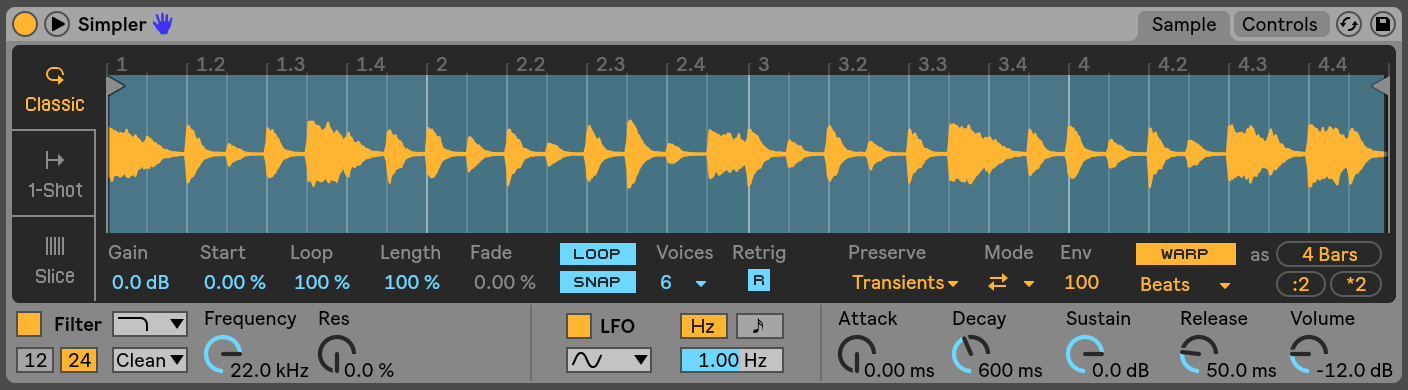Click the Attack knob
Viewport: 1408px width, 390px height.
[x=857, y=354]
